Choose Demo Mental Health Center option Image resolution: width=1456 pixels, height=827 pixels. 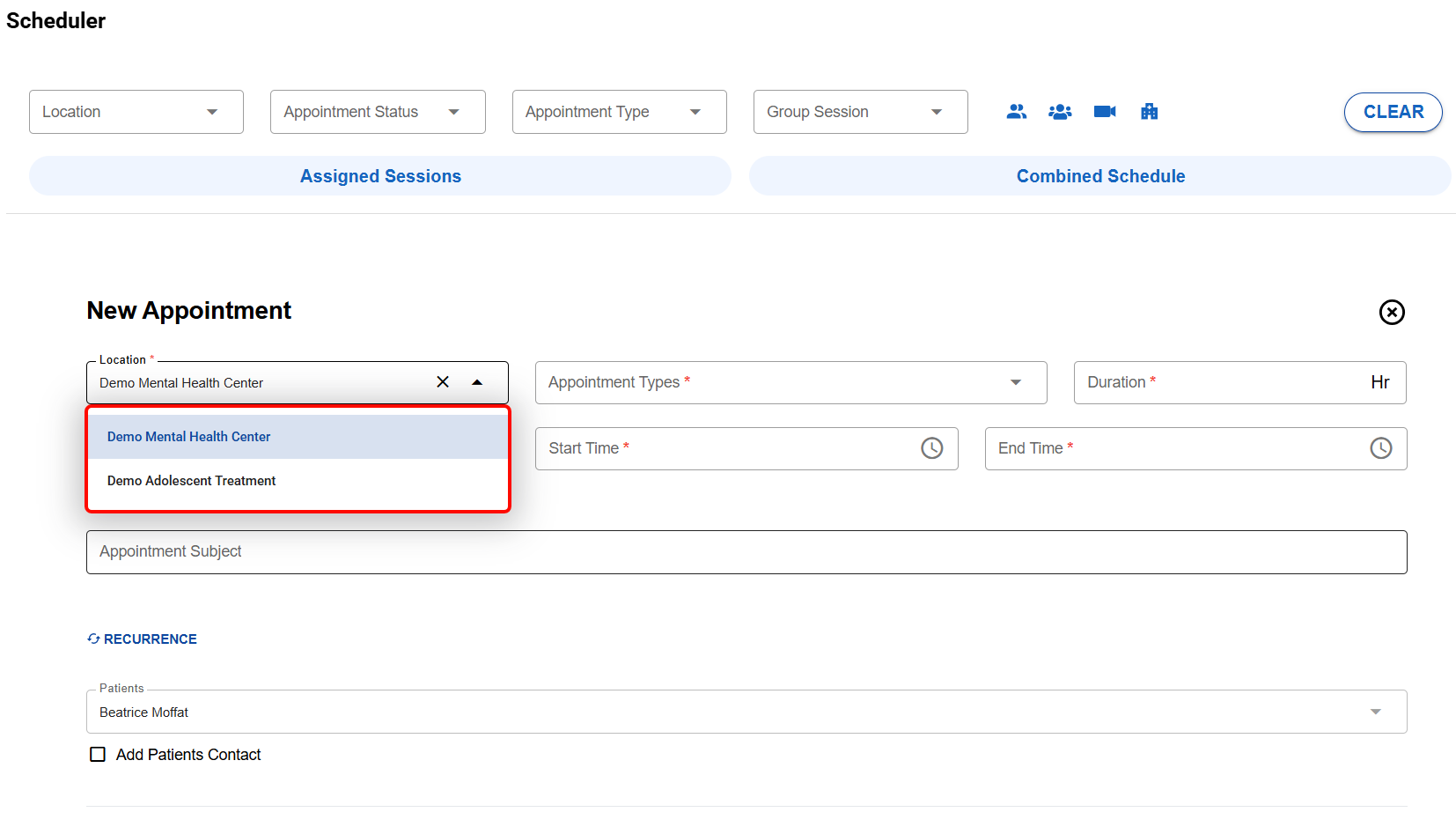click(189, 437)
